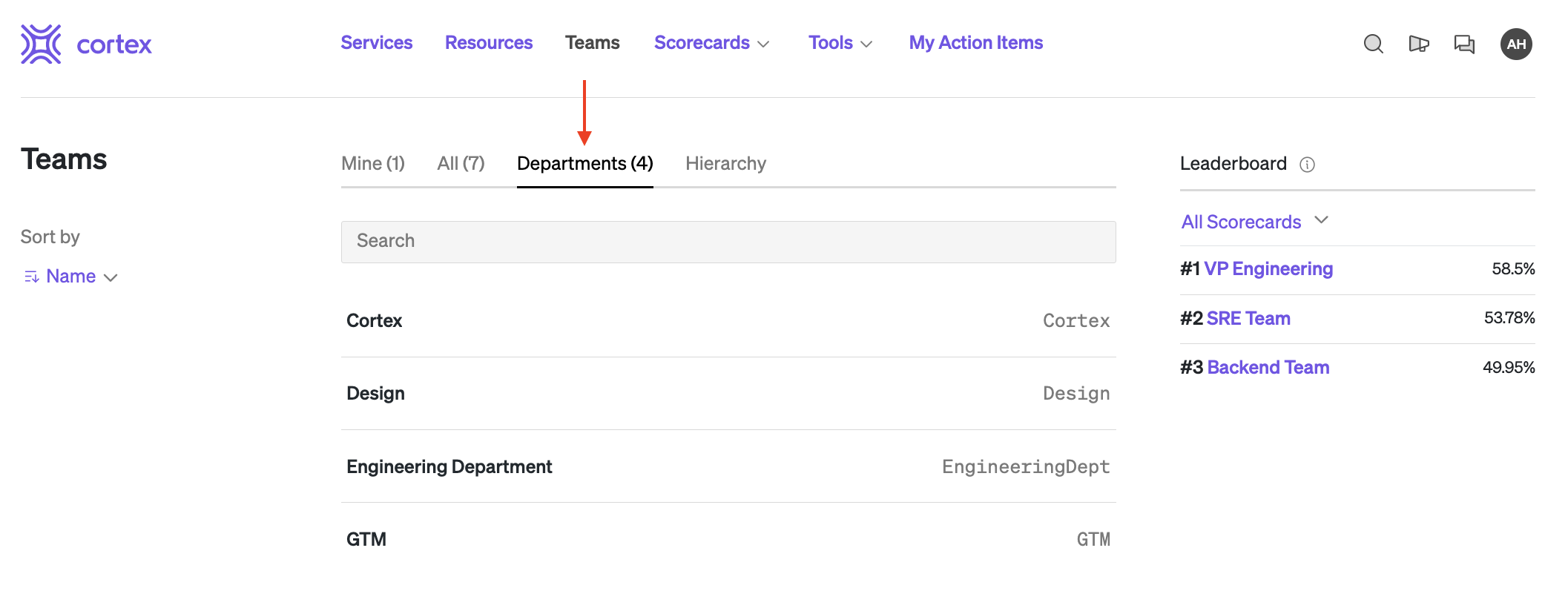Image resolution: width=1568 pixels, height=611 pixels.
Task: Go to Resources page
Action: [489, 43]
